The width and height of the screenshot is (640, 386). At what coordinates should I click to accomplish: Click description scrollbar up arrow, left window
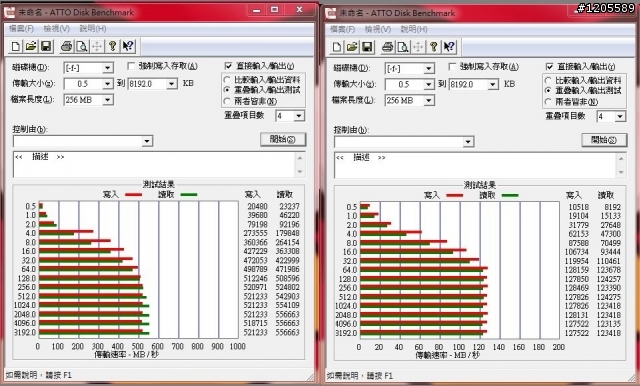(x=300, y=158)
